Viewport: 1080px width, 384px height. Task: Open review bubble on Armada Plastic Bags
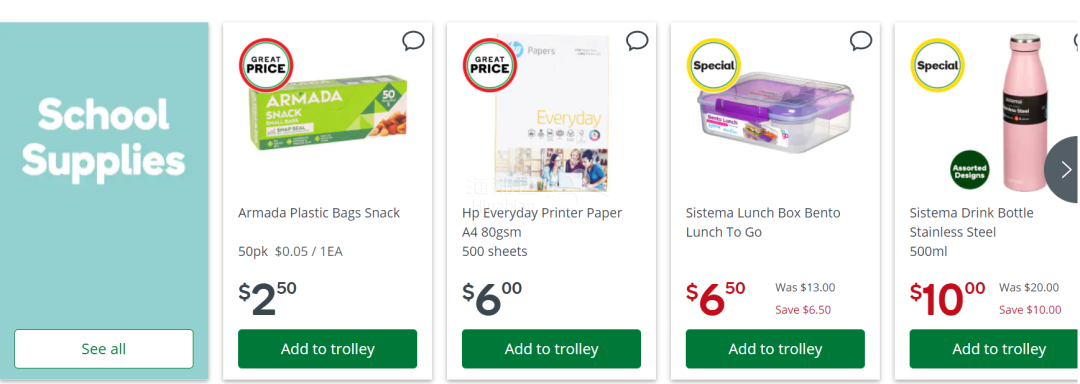pyautogui.click(x=413, y=41)
